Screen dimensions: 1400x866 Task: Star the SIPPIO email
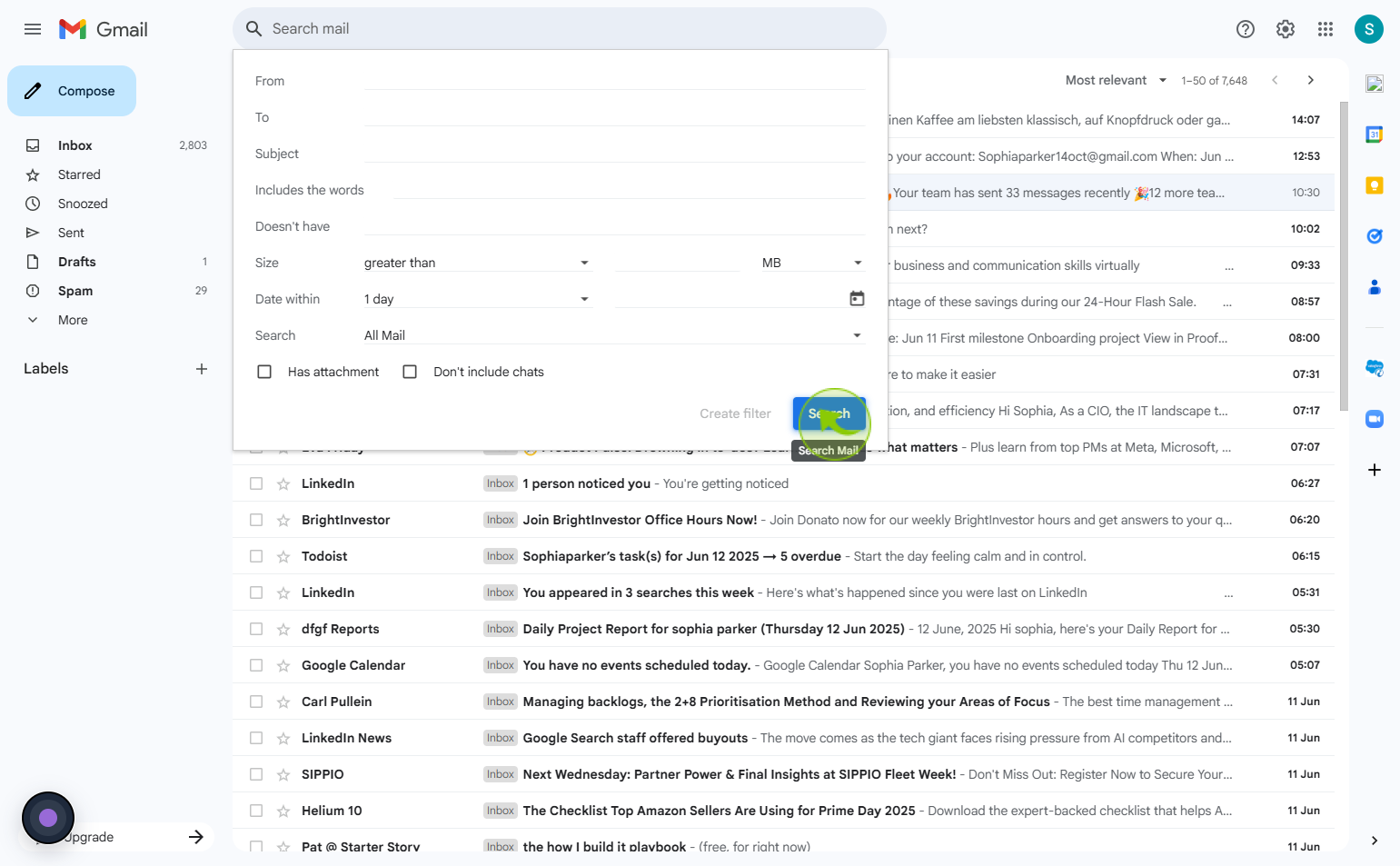[x=283, y=775]
